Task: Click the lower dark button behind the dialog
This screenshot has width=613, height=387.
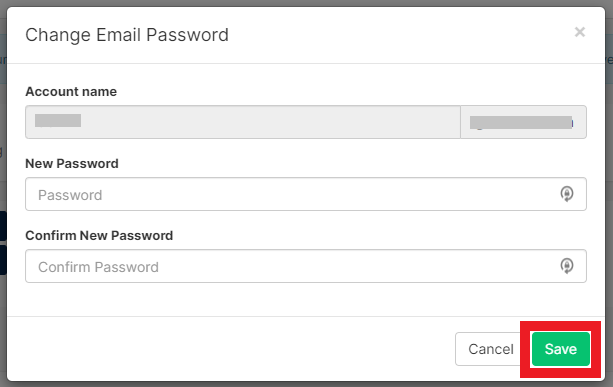Action: (3, 260)
